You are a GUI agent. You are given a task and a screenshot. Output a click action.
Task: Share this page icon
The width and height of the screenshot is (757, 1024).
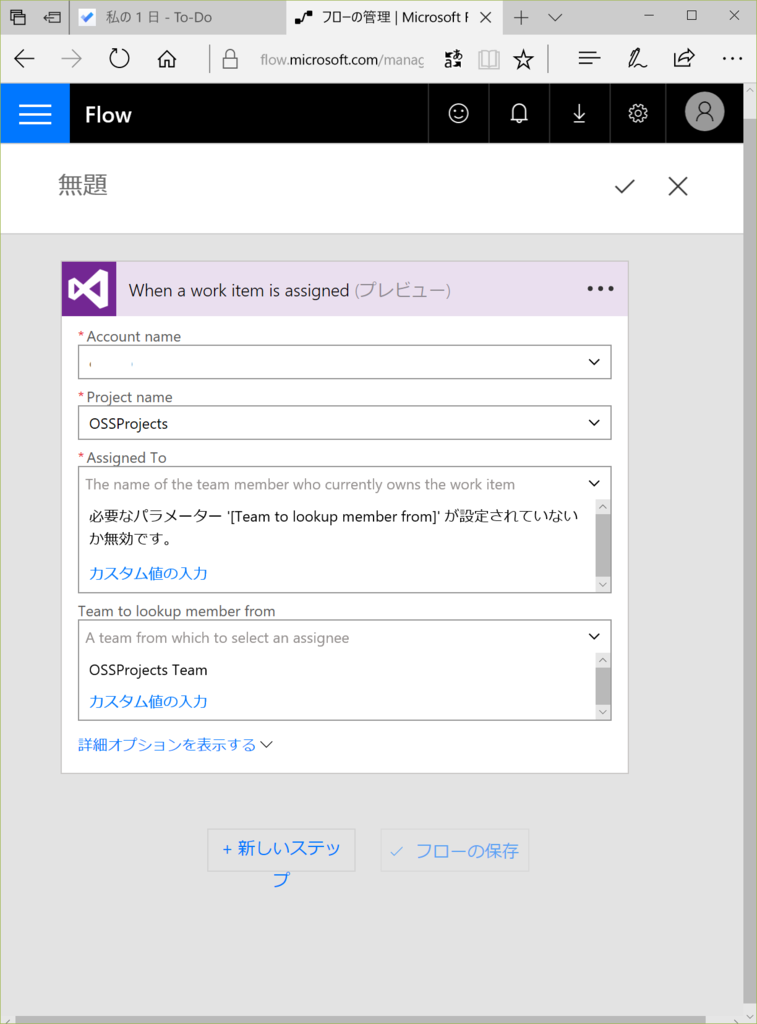click(684, 59)
